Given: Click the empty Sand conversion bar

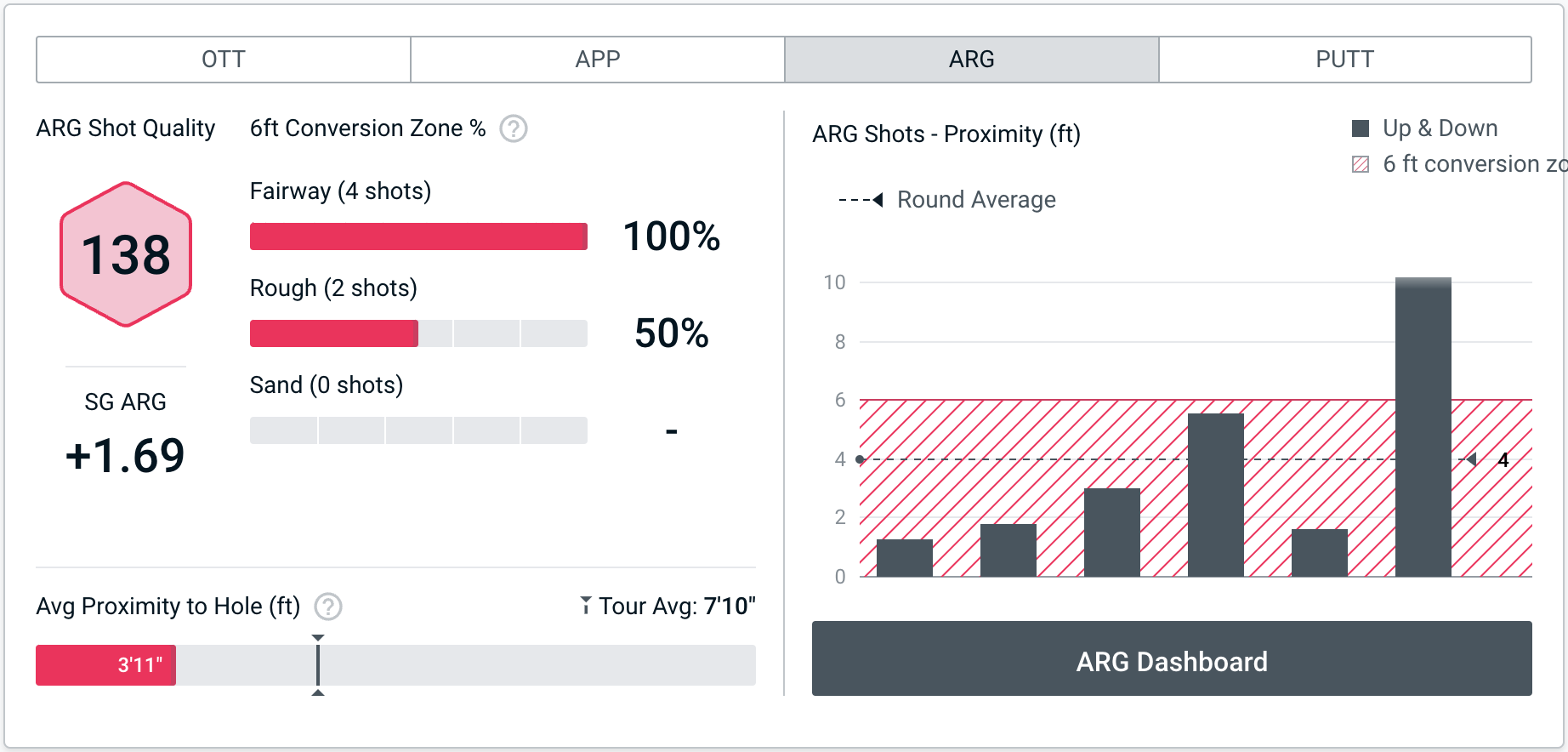Looking at the screenshot, I should click(418, 430).
